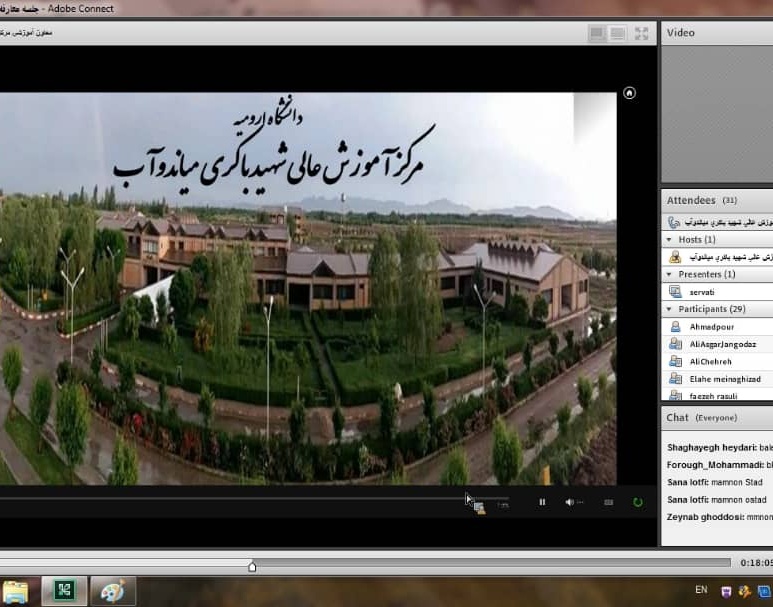Select attendee name Elahe meinaghizad

tap(725, 379)
